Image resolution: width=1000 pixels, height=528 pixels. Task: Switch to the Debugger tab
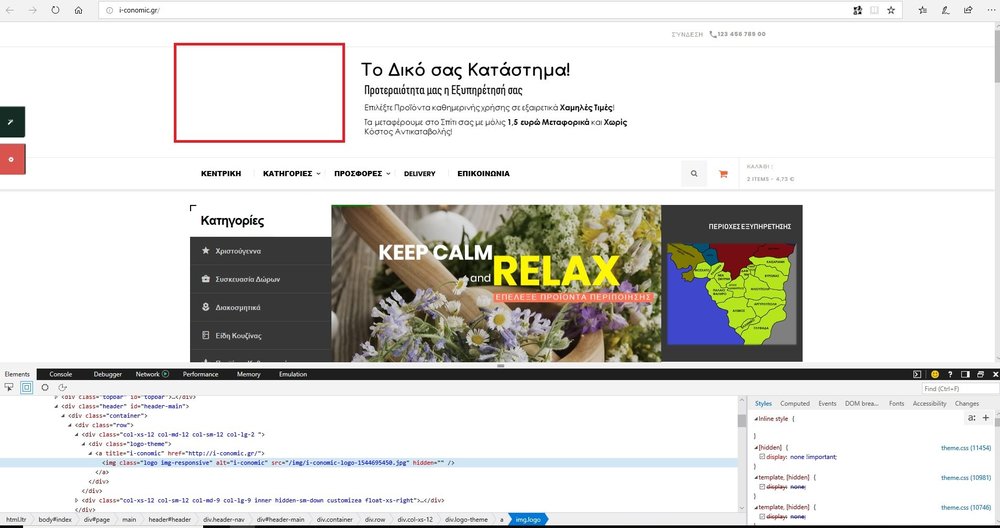[x=107, y=374]
